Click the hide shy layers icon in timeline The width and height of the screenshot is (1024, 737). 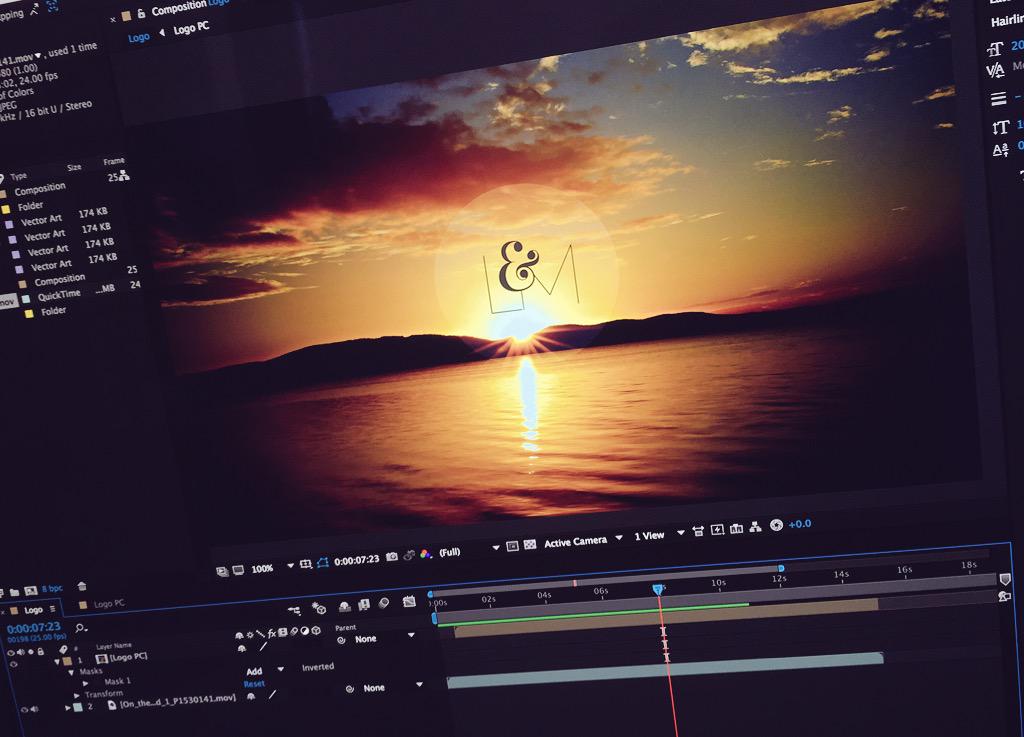[344, 606]
